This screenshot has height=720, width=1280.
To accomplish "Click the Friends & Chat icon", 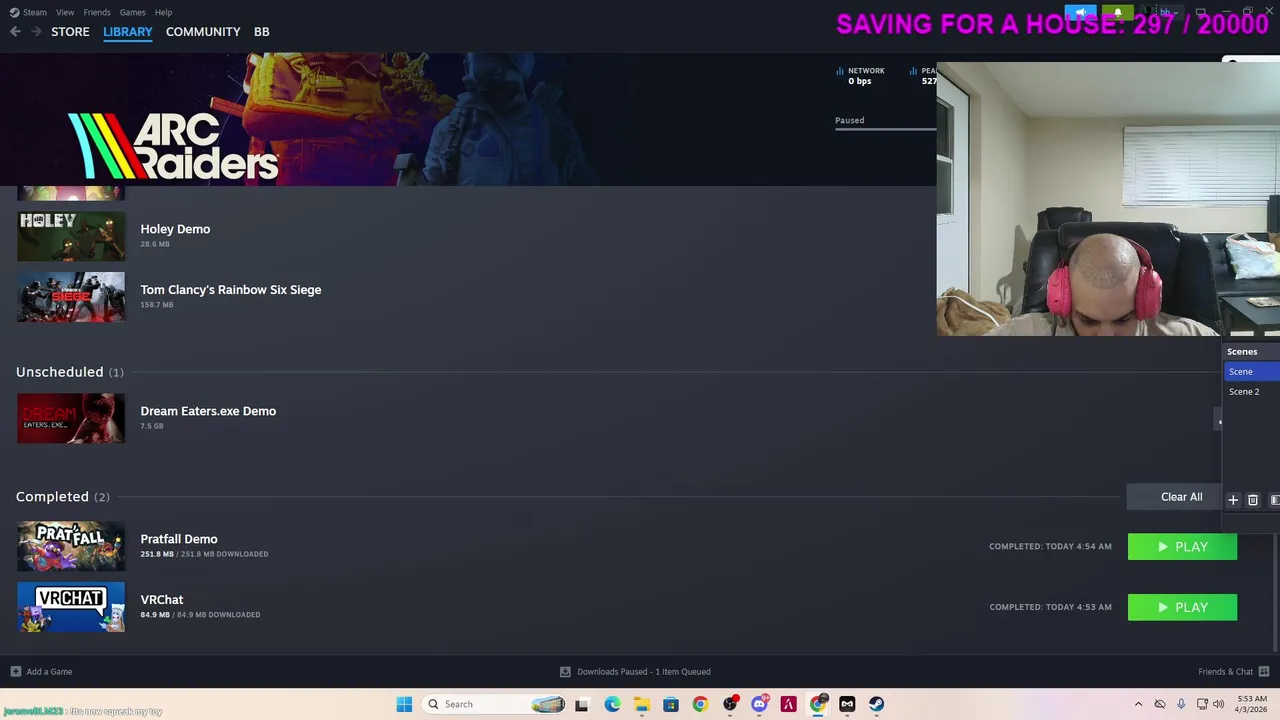I will (1264, 672).
